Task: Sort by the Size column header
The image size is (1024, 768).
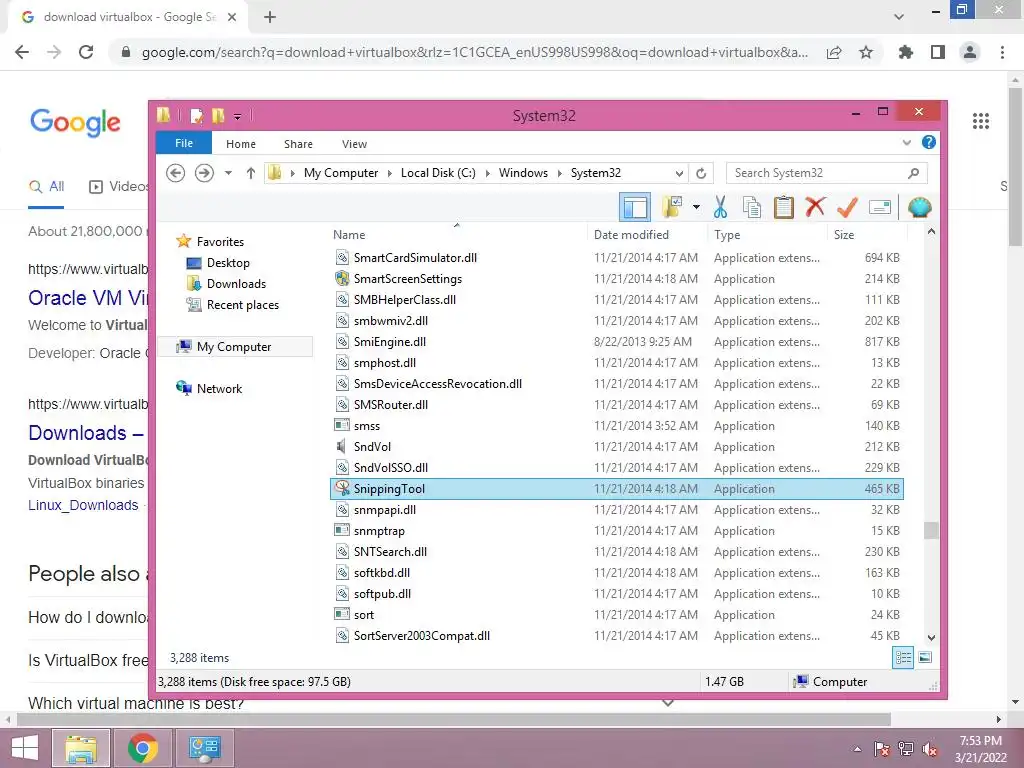Action: click(x=867, y=234)
